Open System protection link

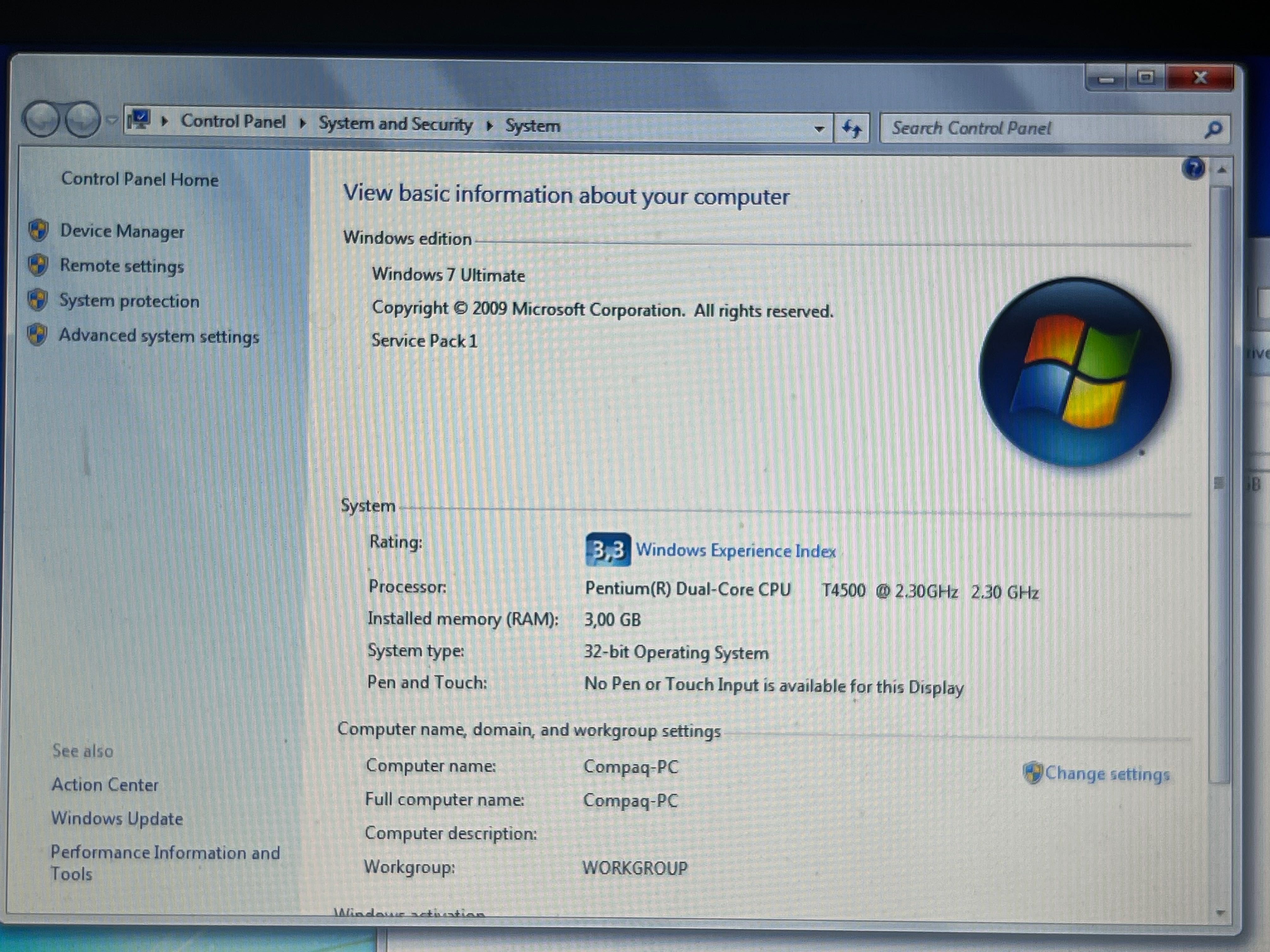129,301
